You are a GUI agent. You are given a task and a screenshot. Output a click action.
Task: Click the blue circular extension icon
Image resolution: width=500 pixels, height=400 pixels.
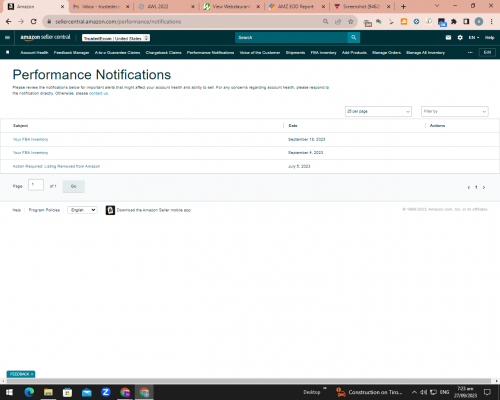pos(416,22)
